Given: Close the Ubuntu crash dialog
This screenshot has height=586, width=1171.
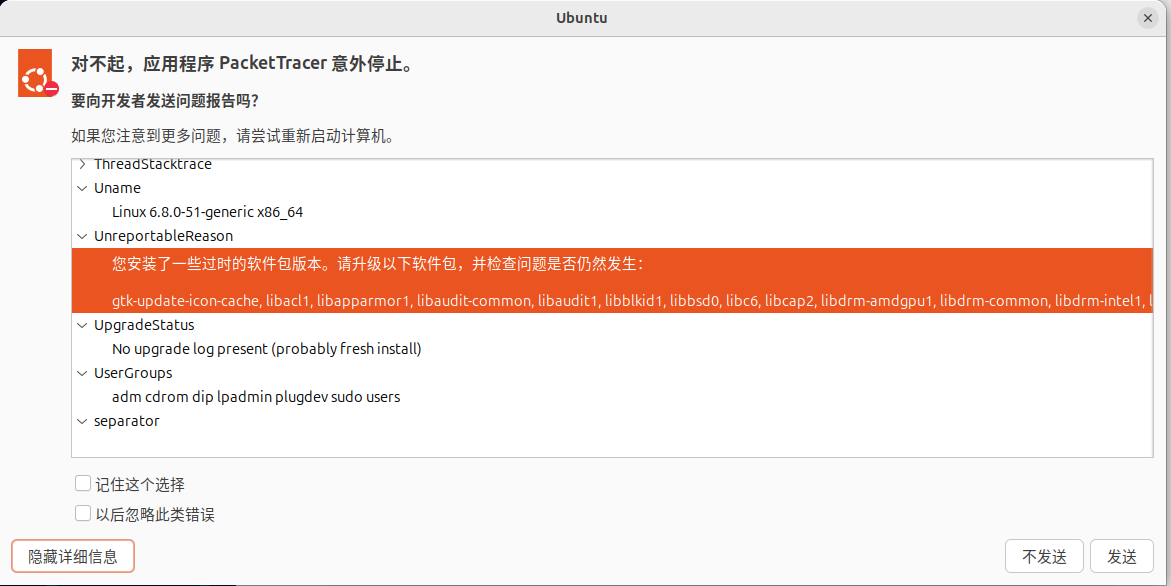Looking at the screenshot, I should (1148, 18).
